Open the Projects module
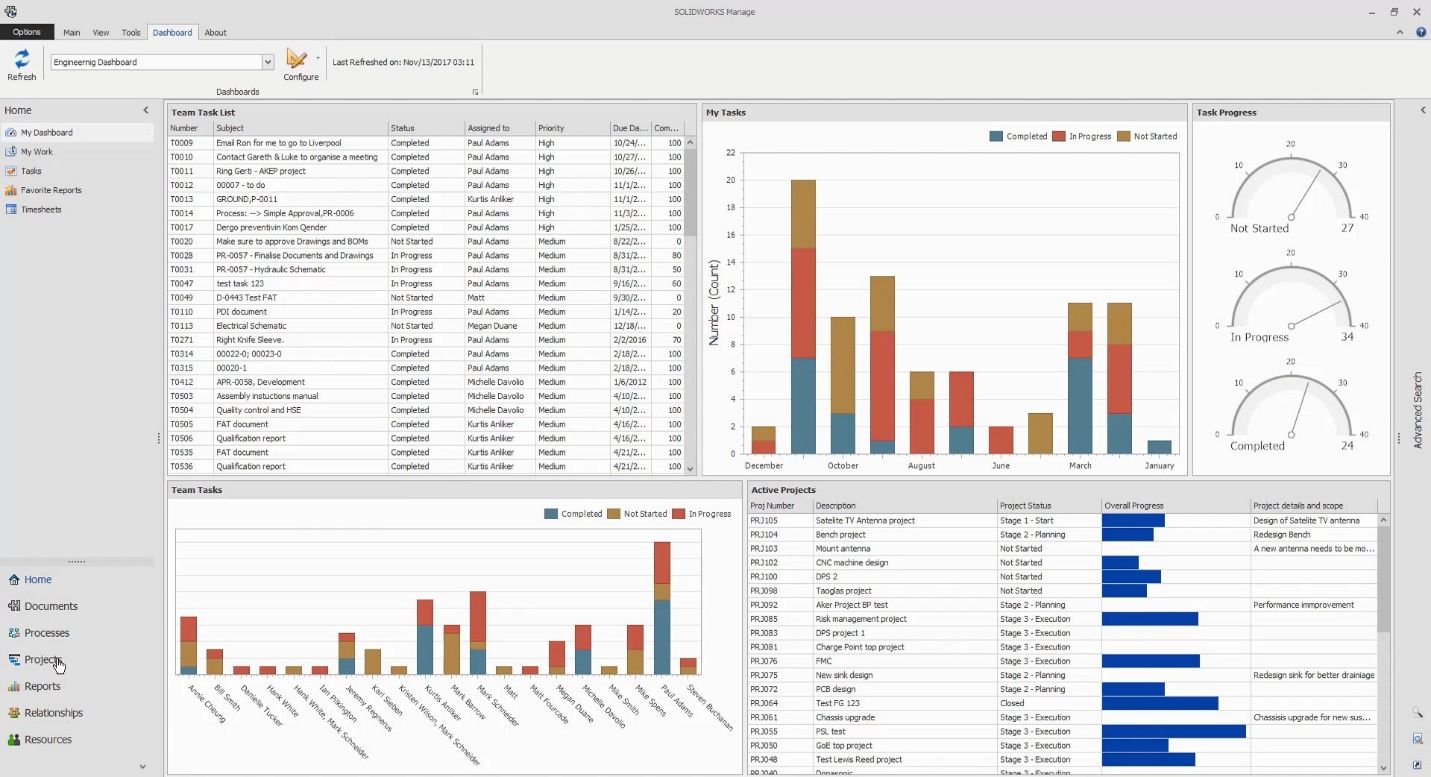1431x777 pixels. (43, 660)
